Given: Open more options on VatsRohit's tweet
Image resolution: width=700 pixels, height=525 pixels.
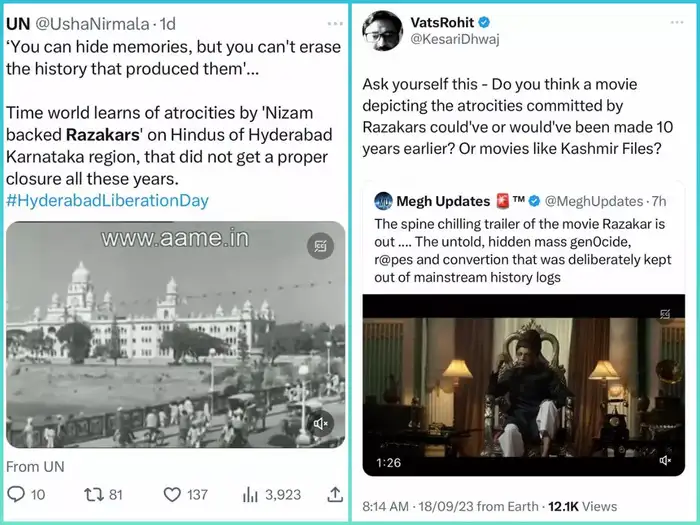Looking at the screenshot, I should (x=676, y=21).
